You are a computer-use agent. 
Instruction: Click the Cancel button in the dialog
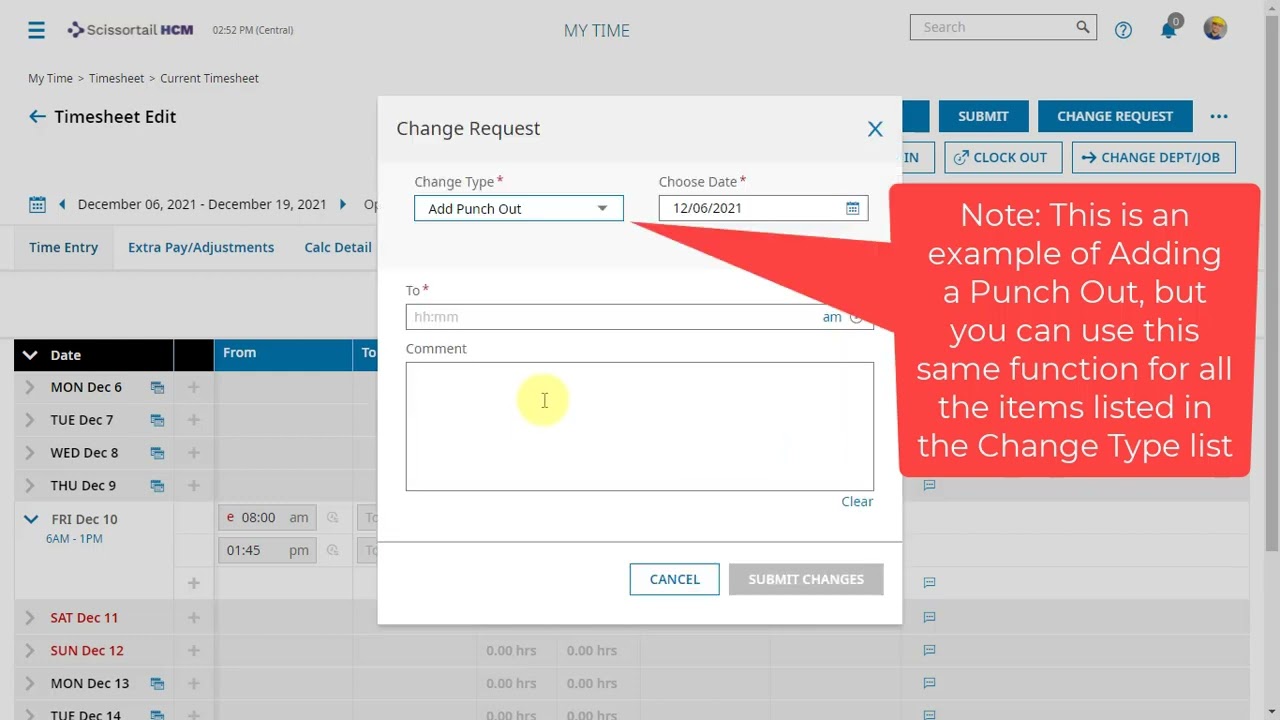[674, 579]
